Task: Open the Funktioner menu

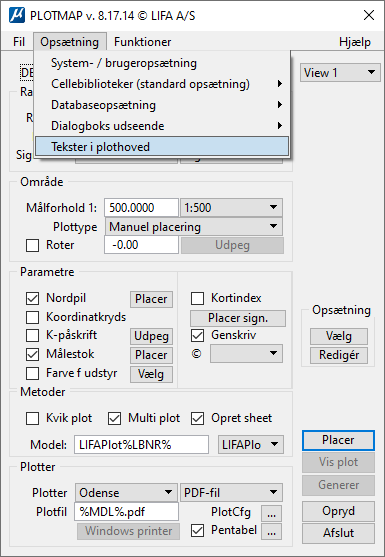Action: (x=142, y=42)
